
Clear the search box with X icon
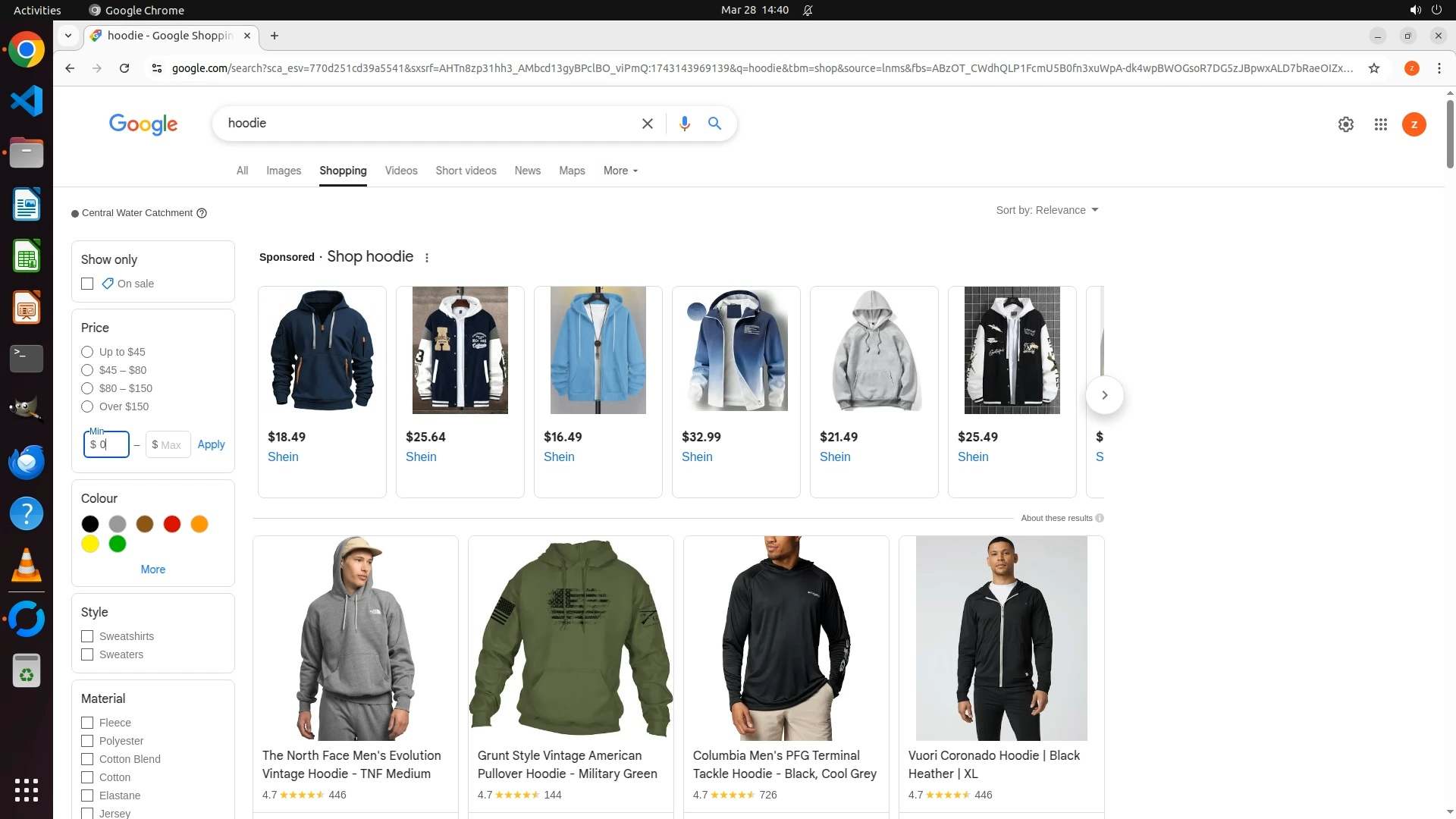click(647, 124)
